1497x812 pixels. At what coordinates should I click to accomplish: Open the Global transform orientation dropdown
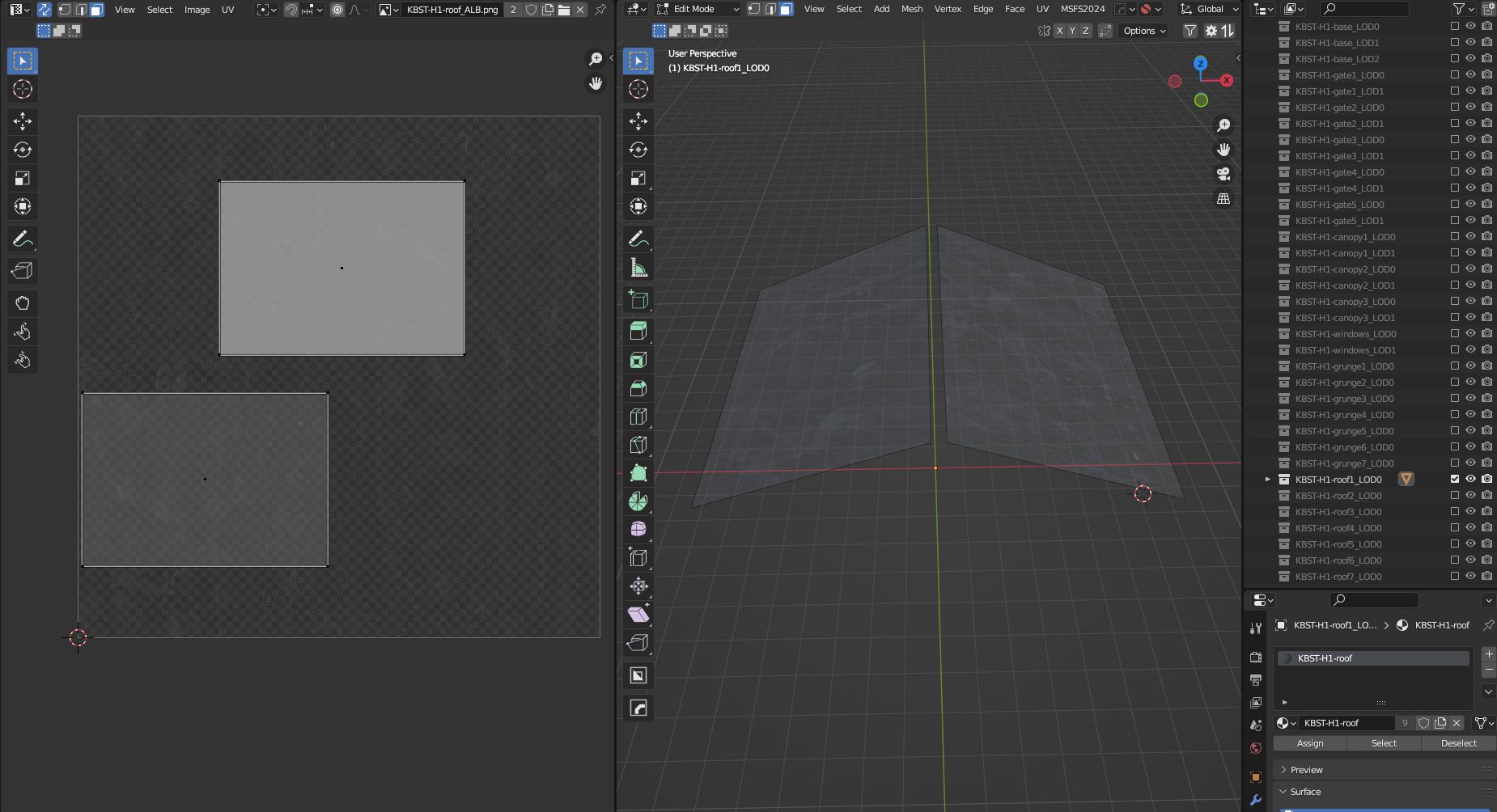click(x=1209, y=9)
